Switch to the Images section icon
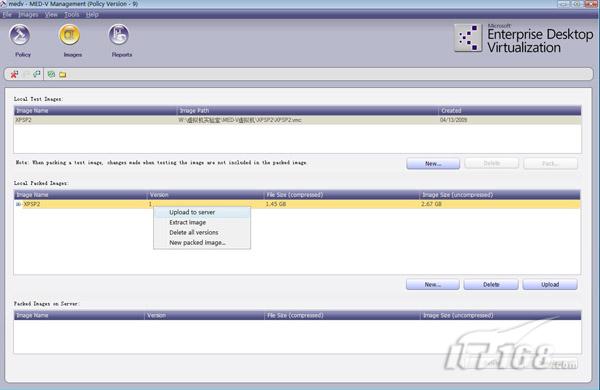600x390 pixels. (x=69, y=35)
